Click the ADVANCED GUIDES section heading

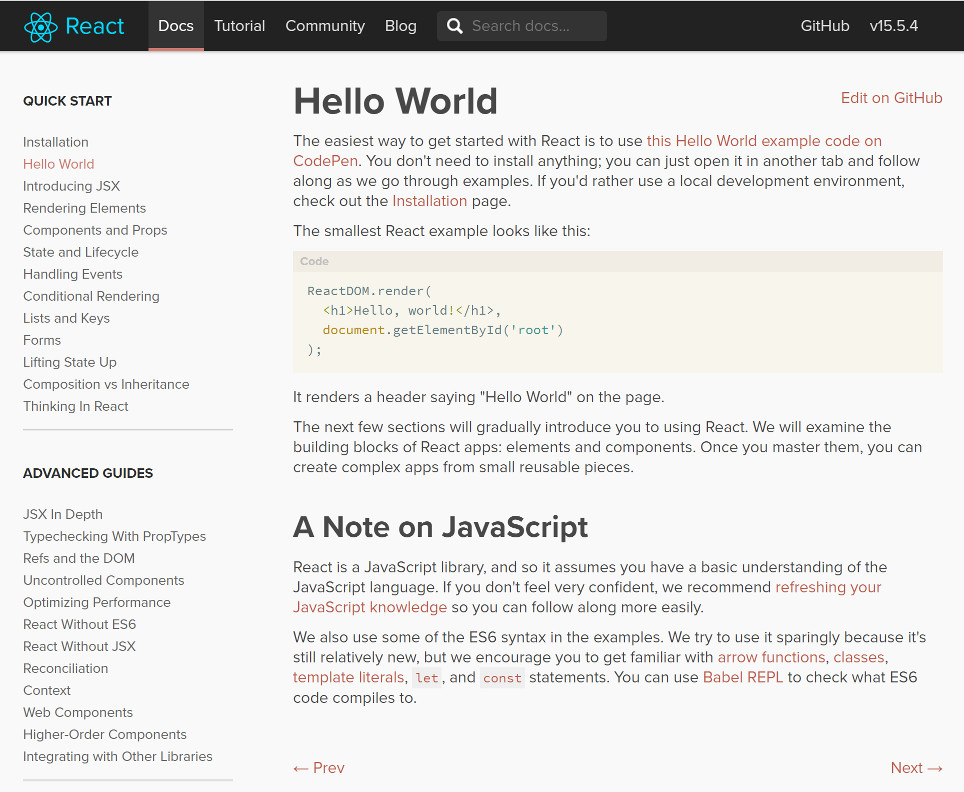(x=88, y=473)
